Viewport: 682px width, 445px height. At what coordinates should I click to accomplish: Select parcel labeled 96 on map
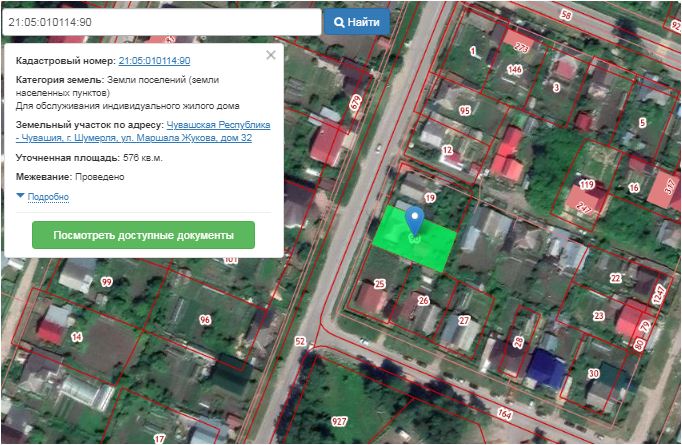pyautogui.click(x=205, y=320)
